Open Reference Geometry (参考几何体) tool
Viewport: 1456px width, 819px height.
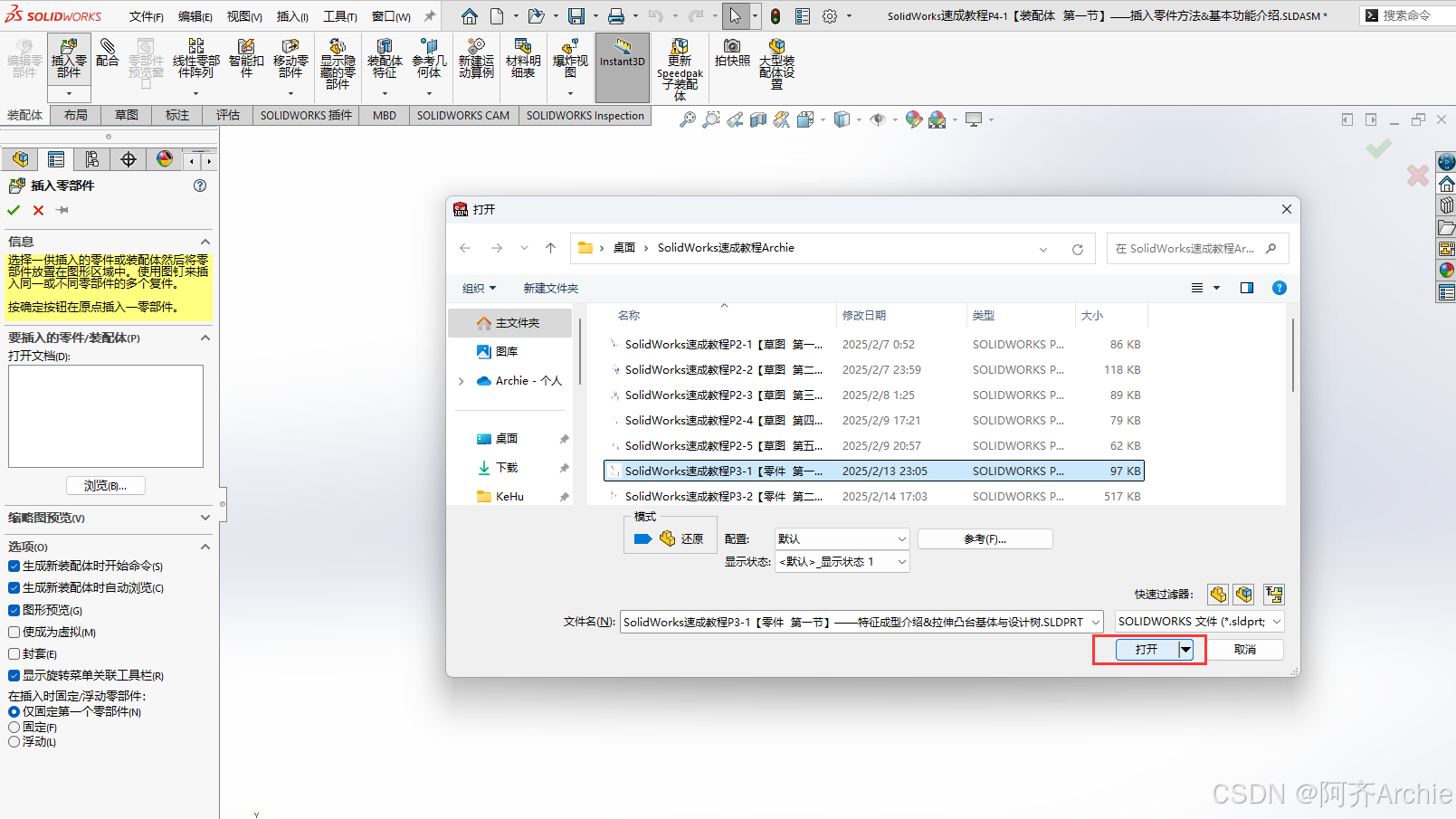pos(429,59)
